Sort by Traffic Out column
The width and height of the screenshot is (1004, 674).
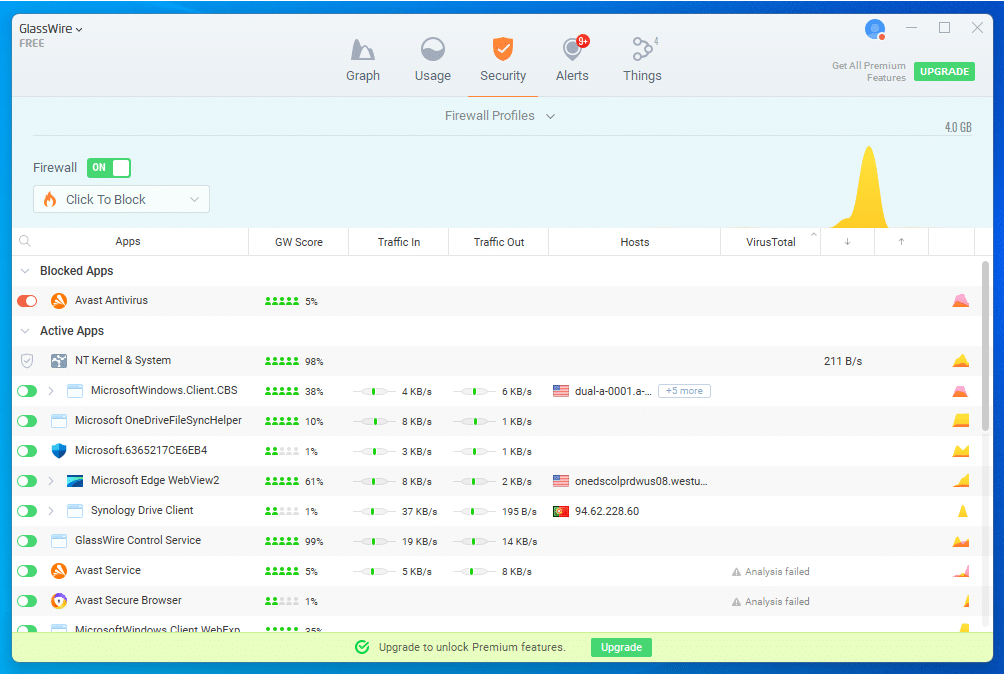point(498,242)
